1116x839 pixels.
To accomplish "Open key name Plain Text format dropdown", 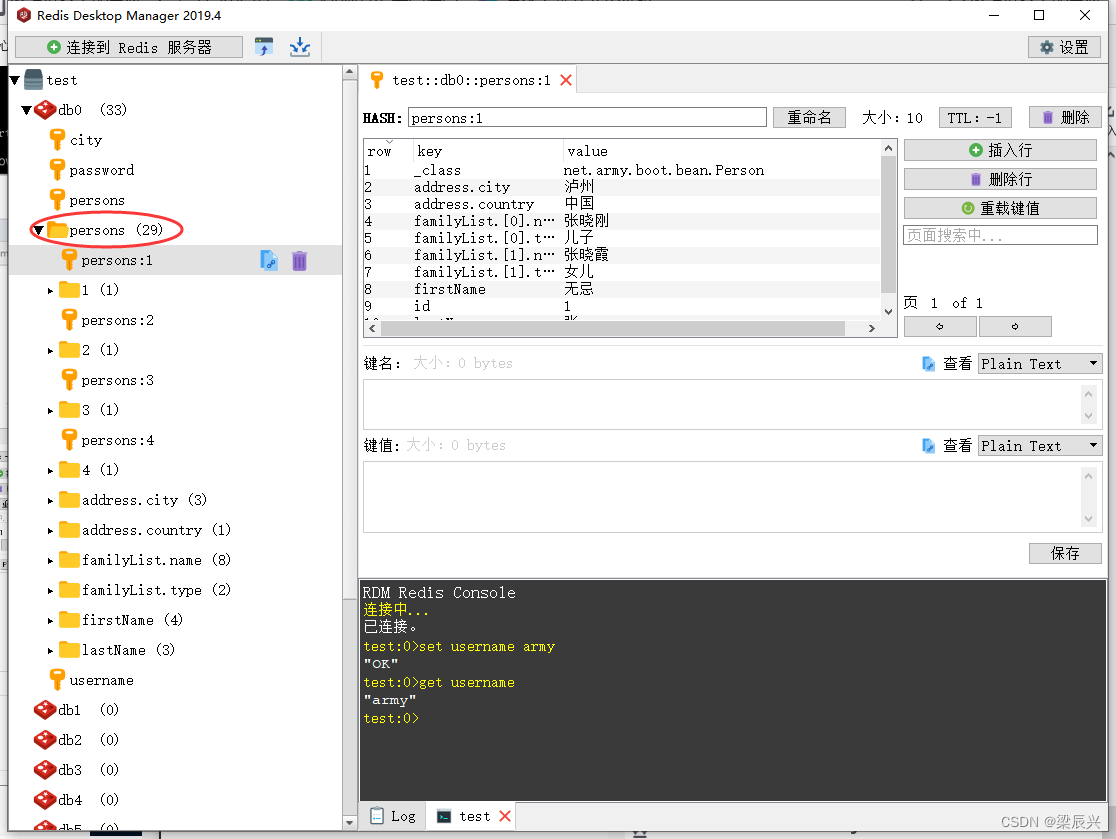I will coord(1040,364).
